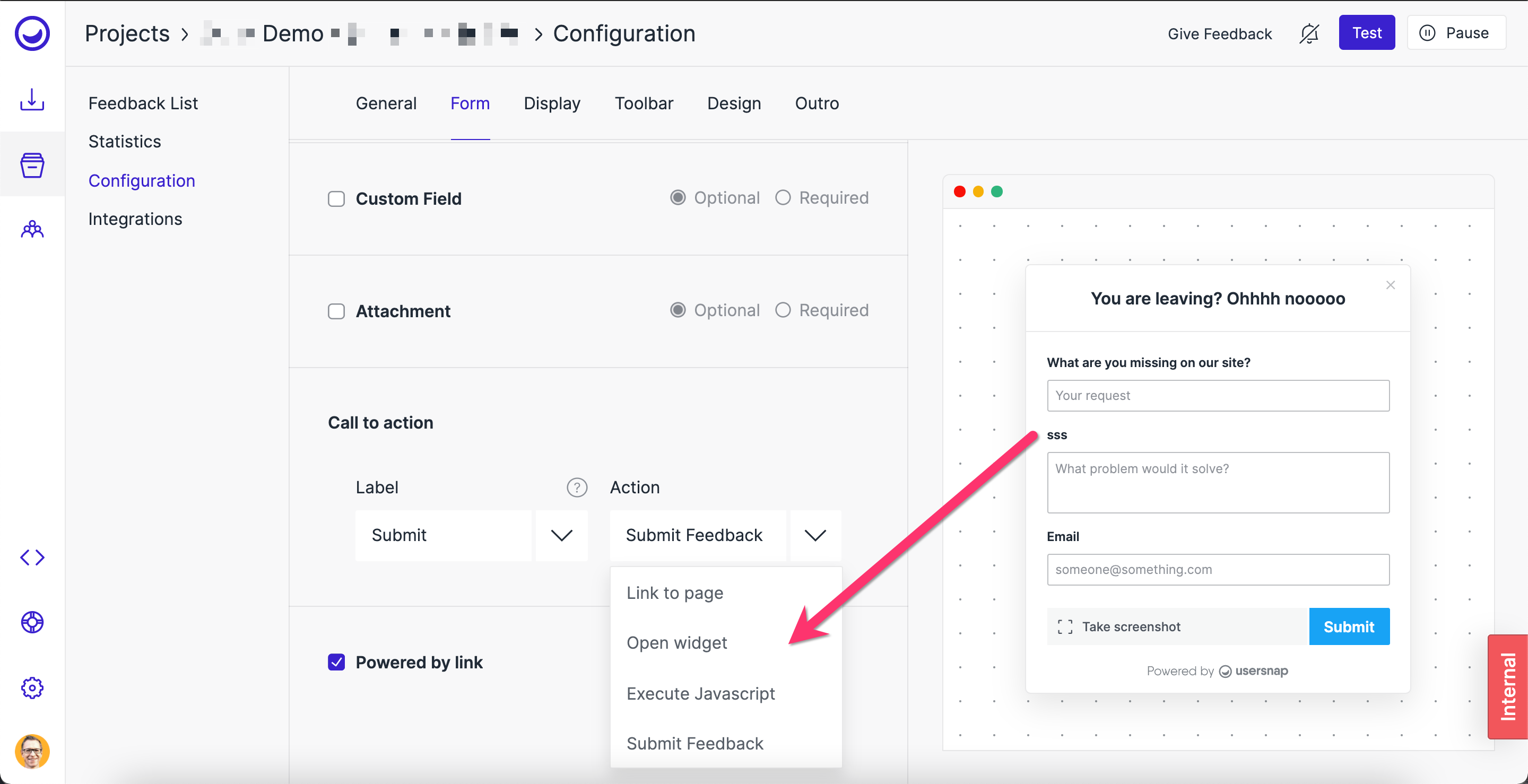Select Optional for Custom Field

coord(678,197)
